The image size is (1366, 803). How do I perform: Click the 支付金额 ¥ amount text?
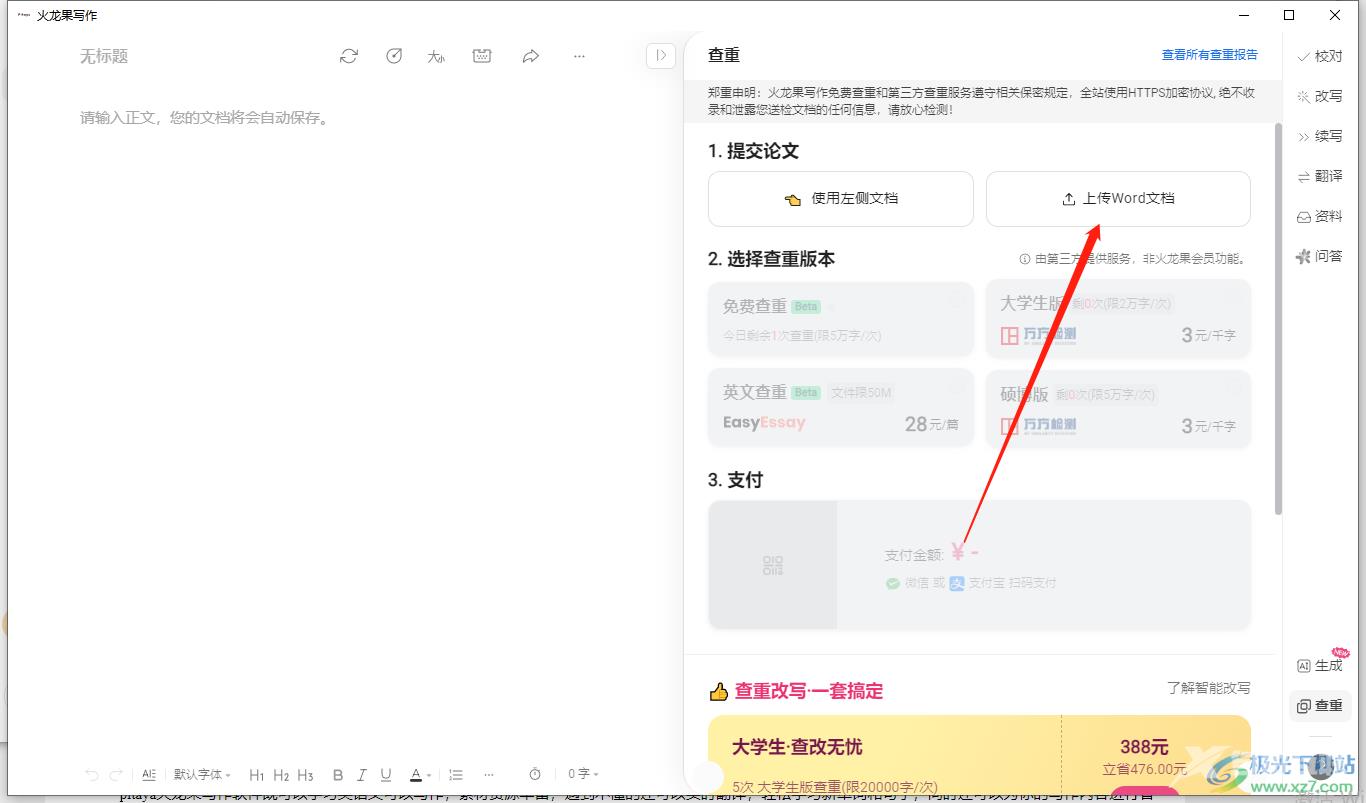coord(932,553)
